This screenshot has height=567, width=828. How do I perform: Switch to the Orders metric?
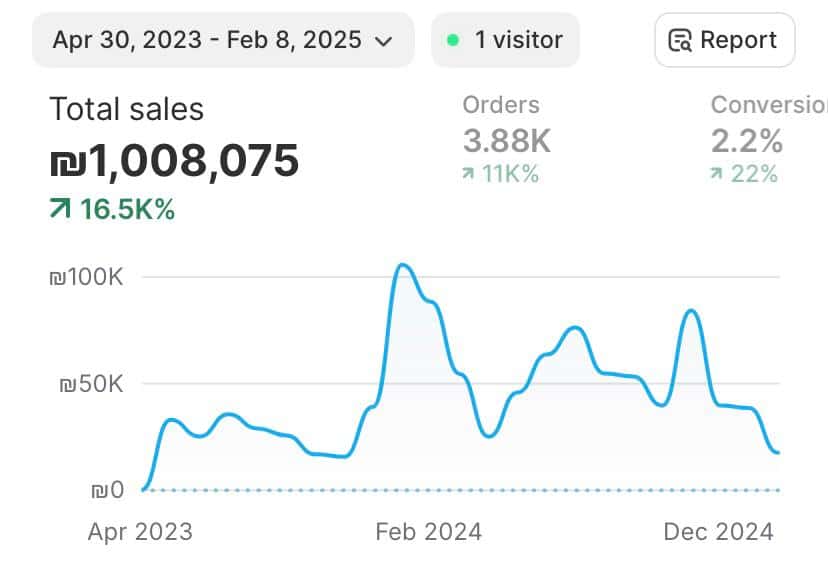501,105
